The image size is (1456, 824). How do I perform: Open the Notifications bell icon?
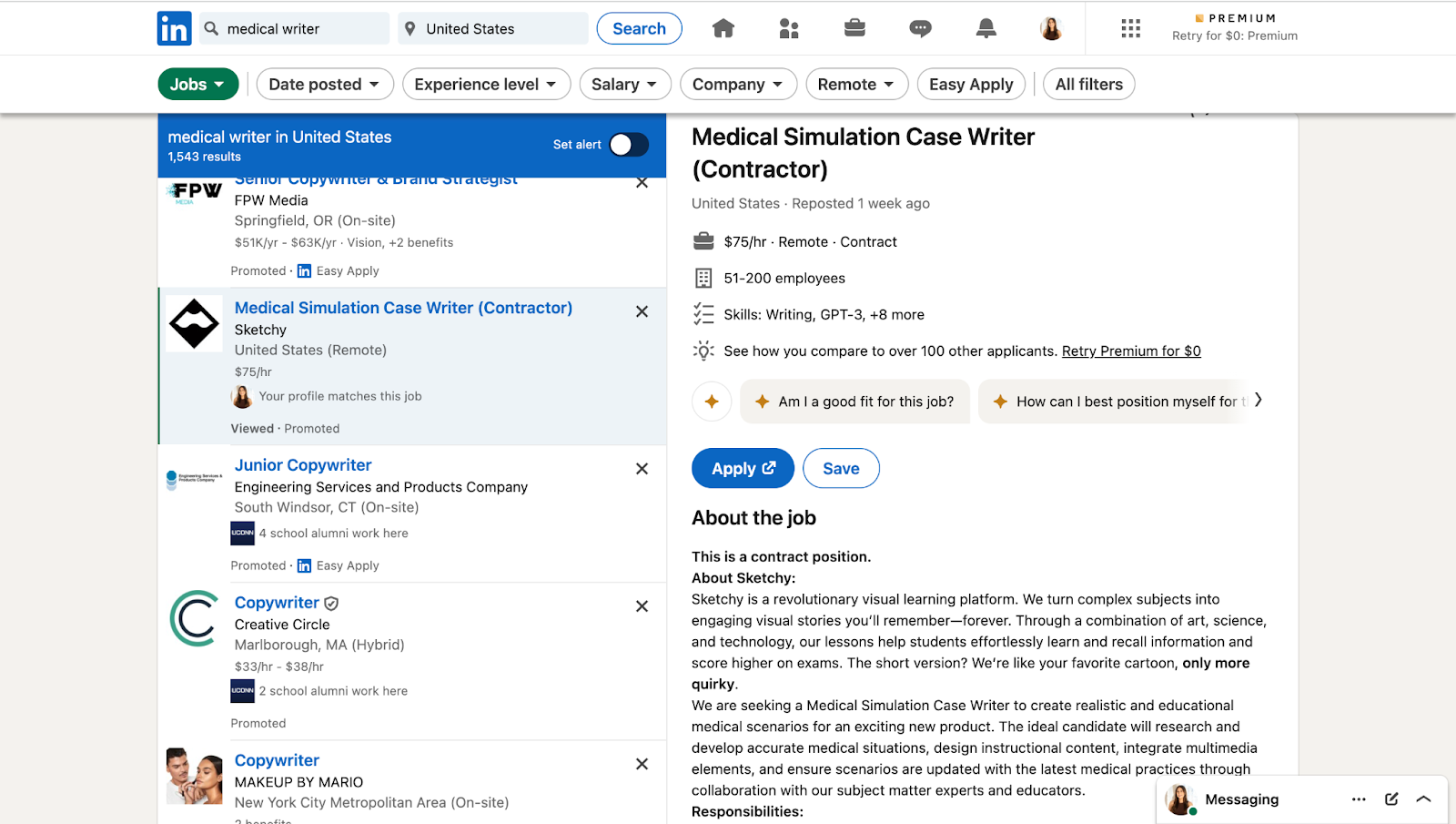pyautogui.click(x=986, y=28)
